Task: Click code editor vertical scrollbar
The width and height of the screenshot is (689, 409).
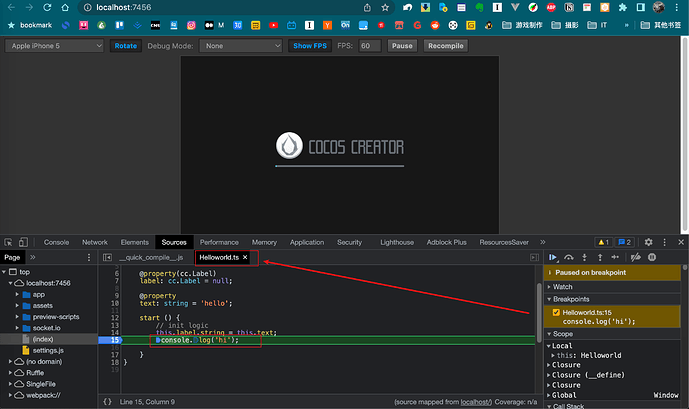Action: pos(539,314)
